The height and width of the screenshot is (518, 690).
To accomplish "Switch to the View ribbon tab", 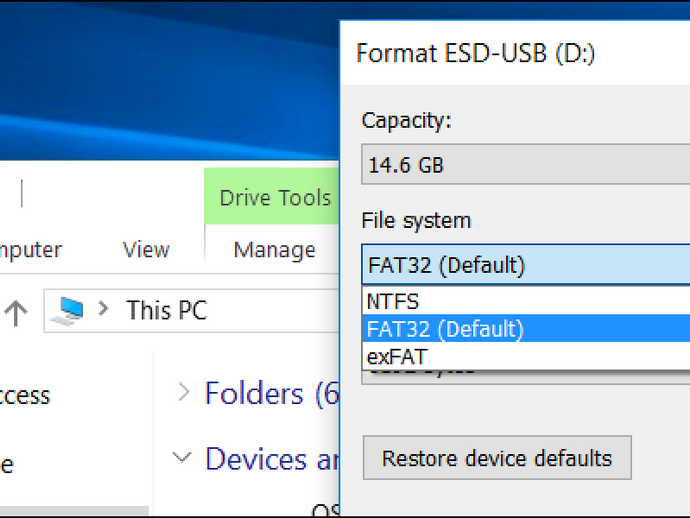I will [x=146, y=250].
